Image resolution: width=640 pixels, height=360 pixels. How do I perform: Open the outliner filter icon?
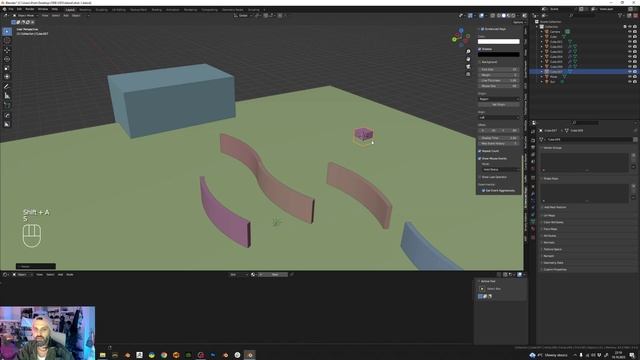620,16
